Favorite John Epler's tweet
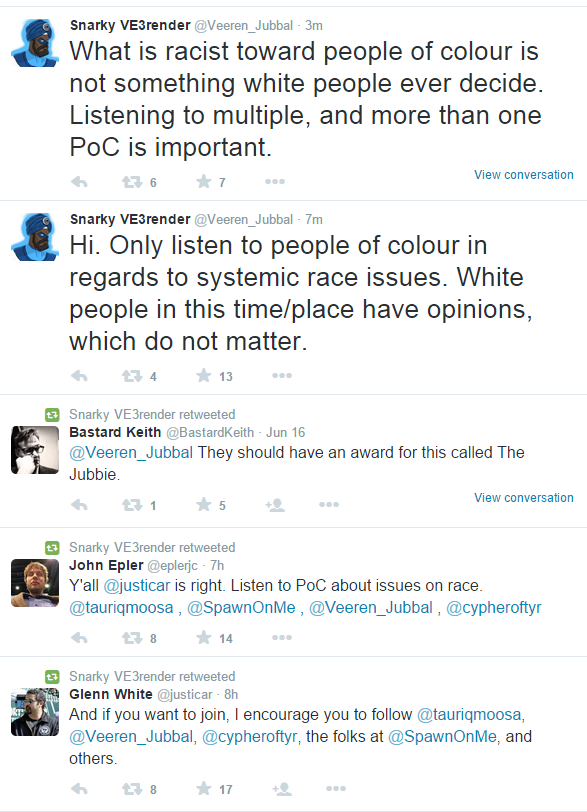The width and height of the screenshot is (587, 812). 204,637
